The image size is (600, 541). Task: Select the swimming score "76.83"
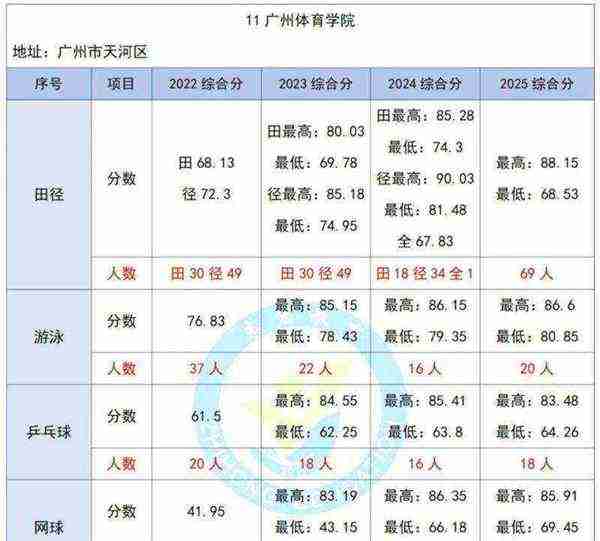coord(206,321)
